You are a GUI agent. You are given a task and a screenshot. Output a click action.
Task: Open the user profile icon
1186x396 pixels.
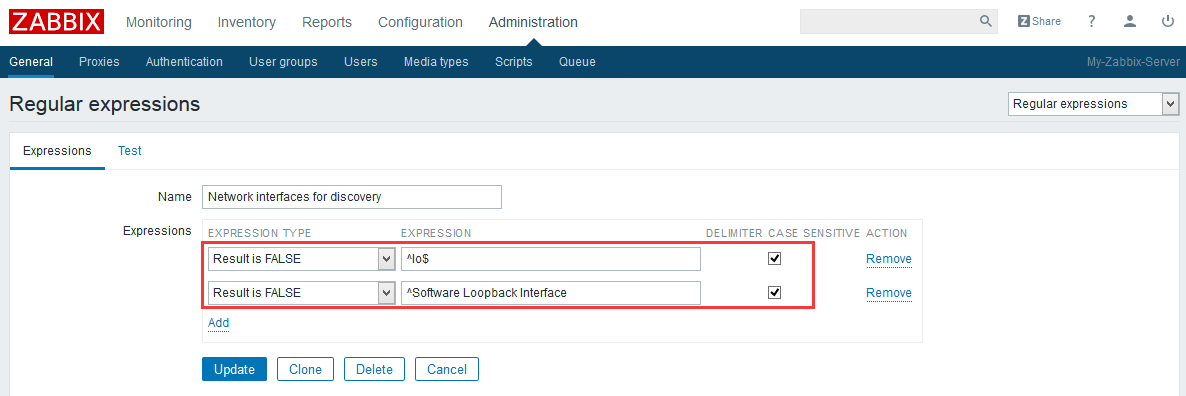click(1130, 21)
